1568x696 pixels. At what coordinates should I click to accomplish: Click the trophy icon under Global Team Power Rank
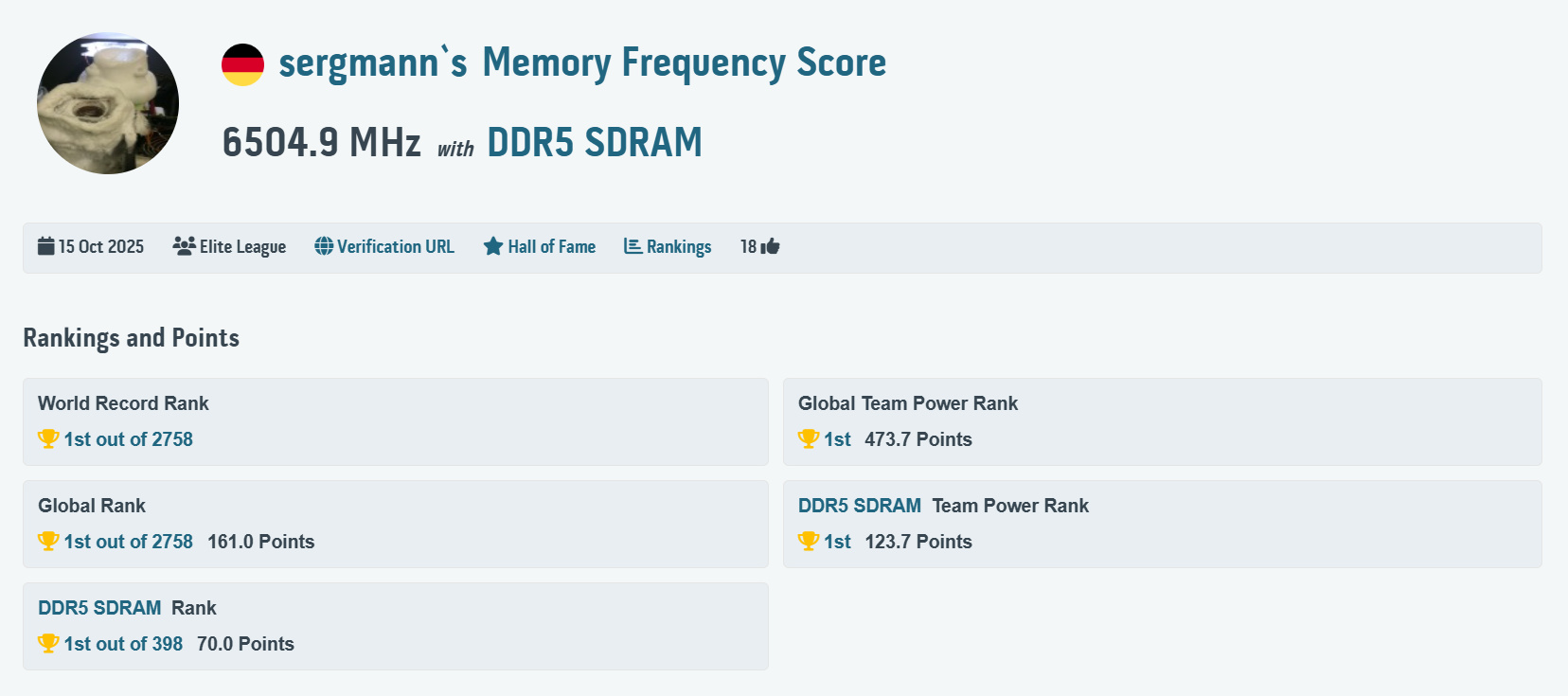(809, 438)
